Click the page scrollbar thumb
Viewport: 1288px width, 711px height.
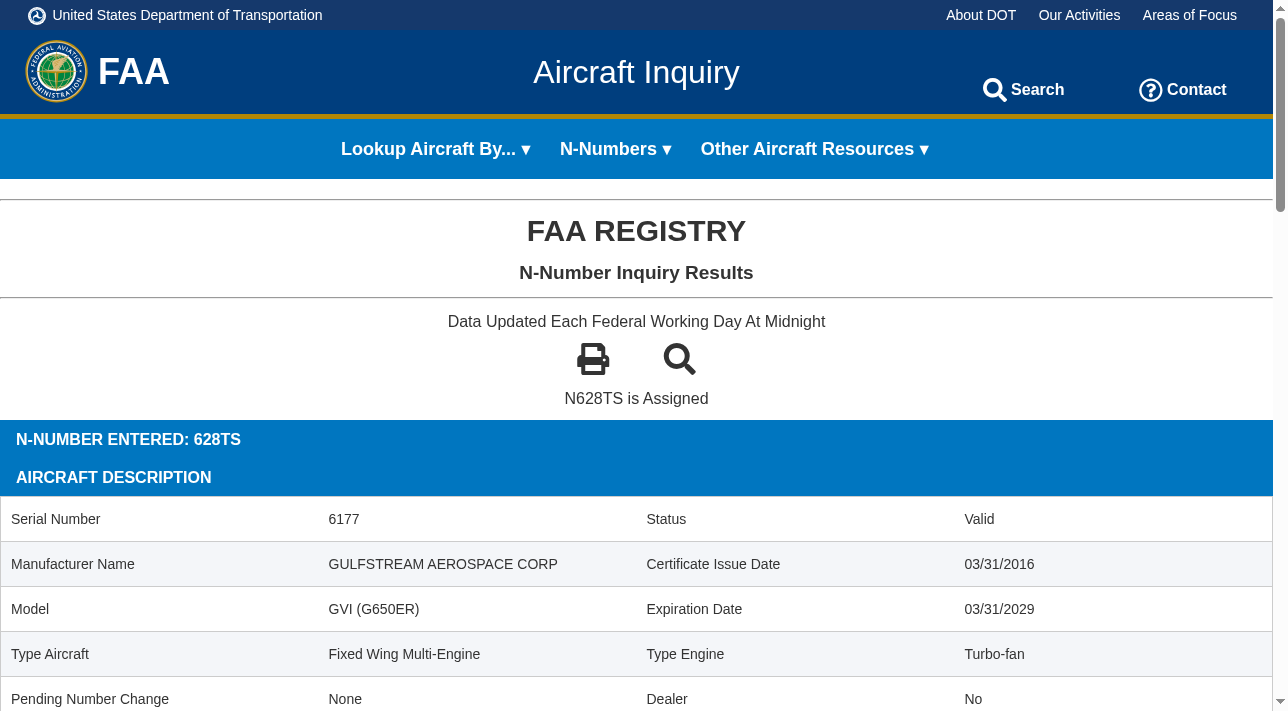[x=1280, y=114]
